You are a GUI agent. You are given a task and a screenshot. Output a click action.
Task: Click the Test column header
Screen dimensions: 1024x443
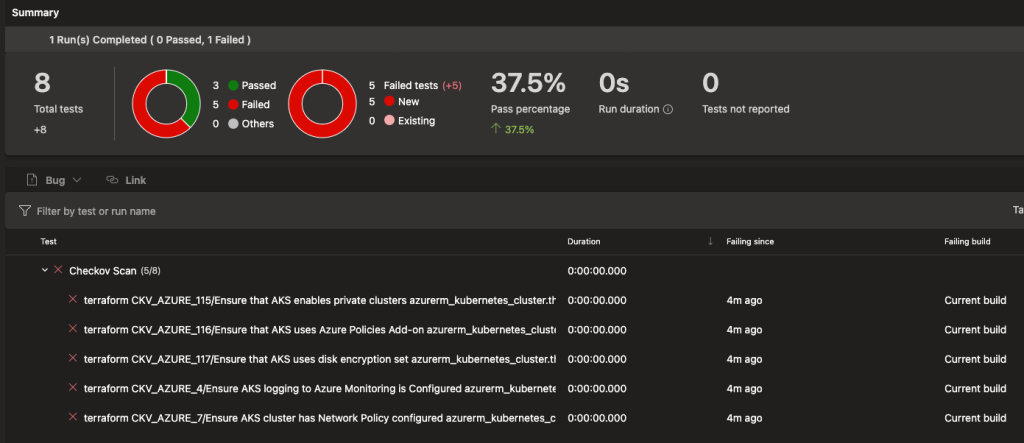pyautogui.click(x=49, y=241)
